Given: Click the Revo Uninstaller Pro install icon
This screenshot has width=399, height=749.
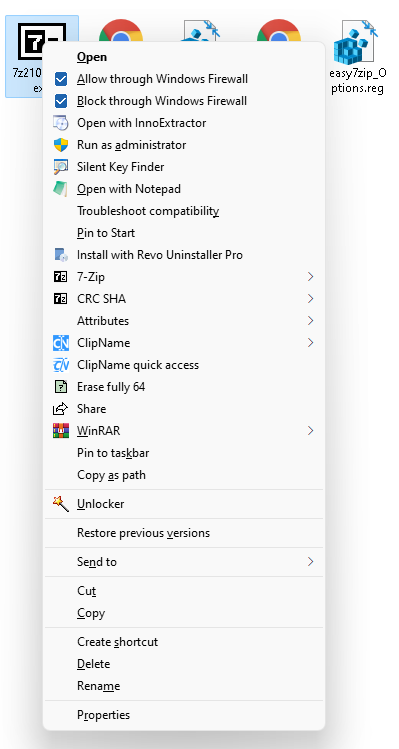Looking at the screenshot, I should coord(61,255).
